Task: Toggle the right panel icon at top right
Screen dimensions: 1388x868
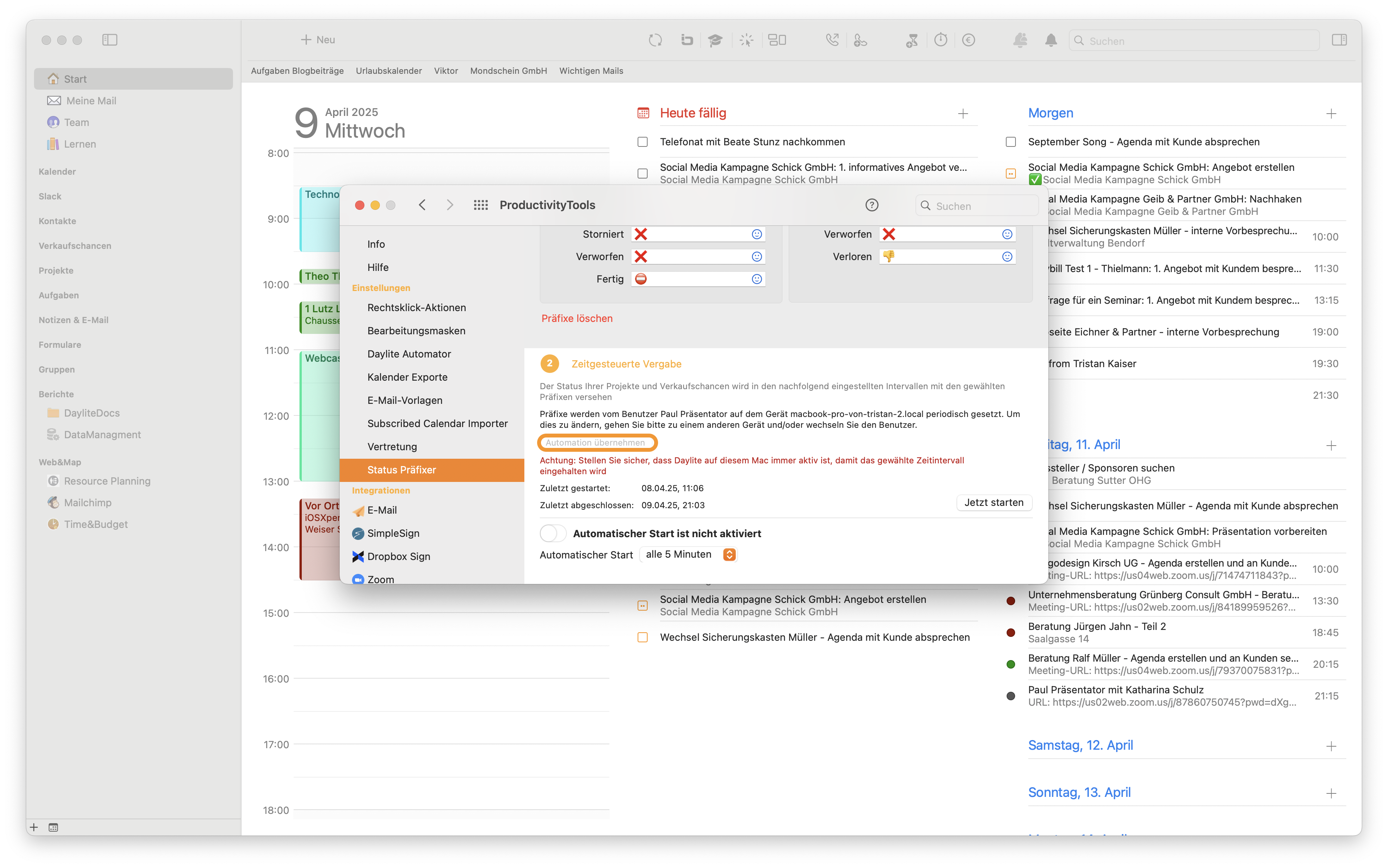Action: click(1339, 40)
